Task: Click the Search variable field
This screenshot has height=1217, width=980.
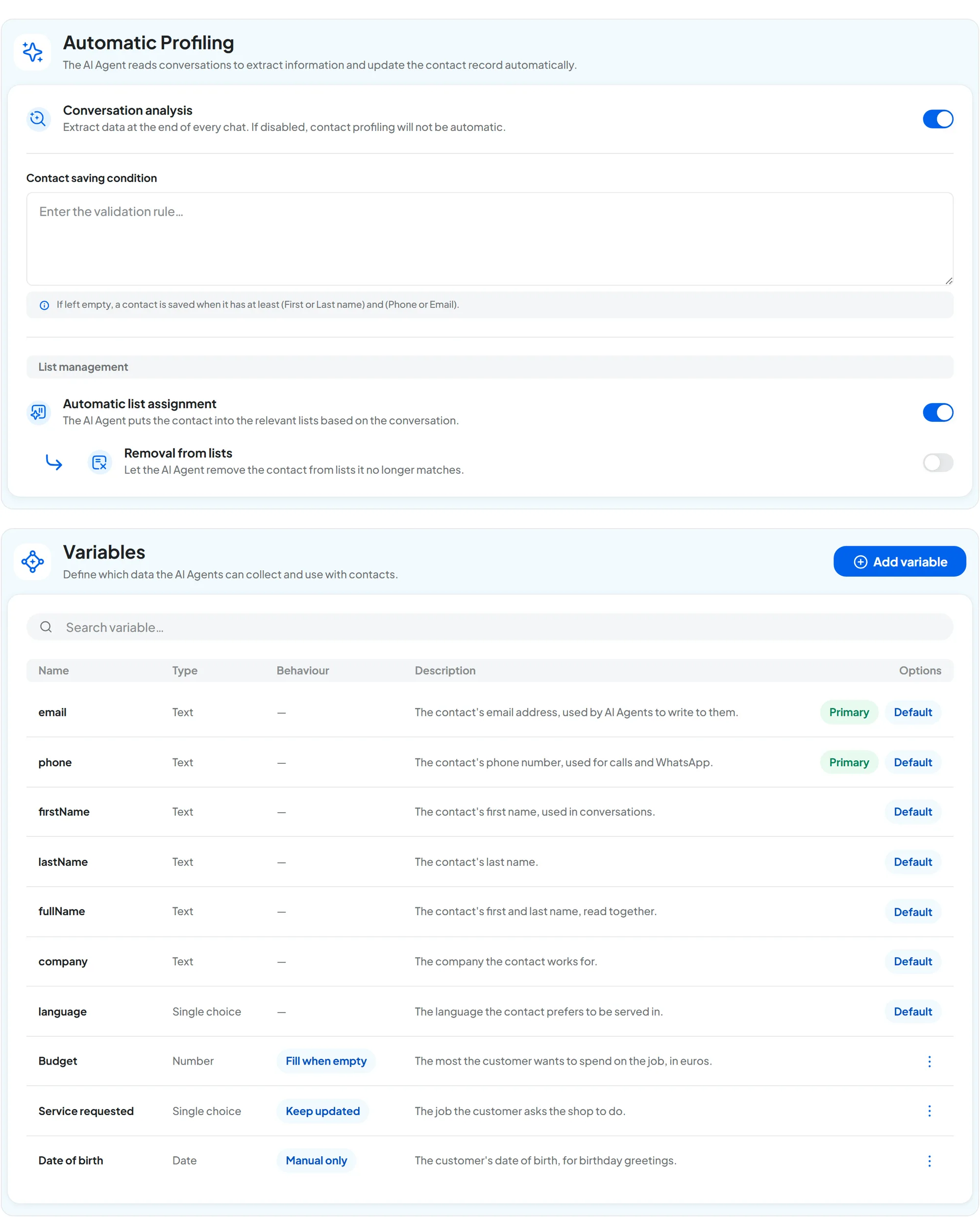Action: pyautogui.click(x=490, y=627)
